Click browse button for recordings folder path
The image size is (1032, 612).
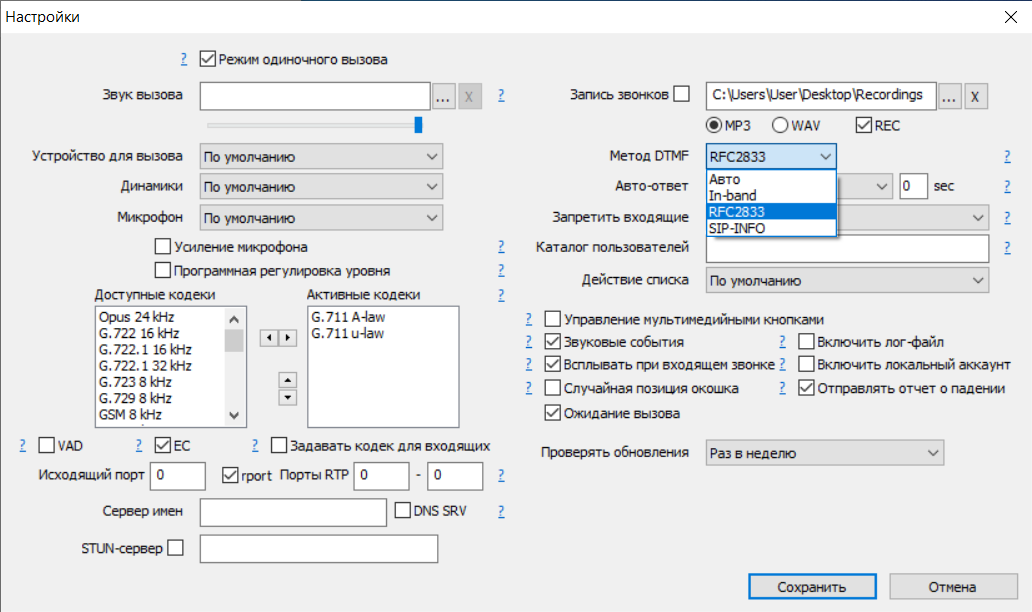pos(950,96)
